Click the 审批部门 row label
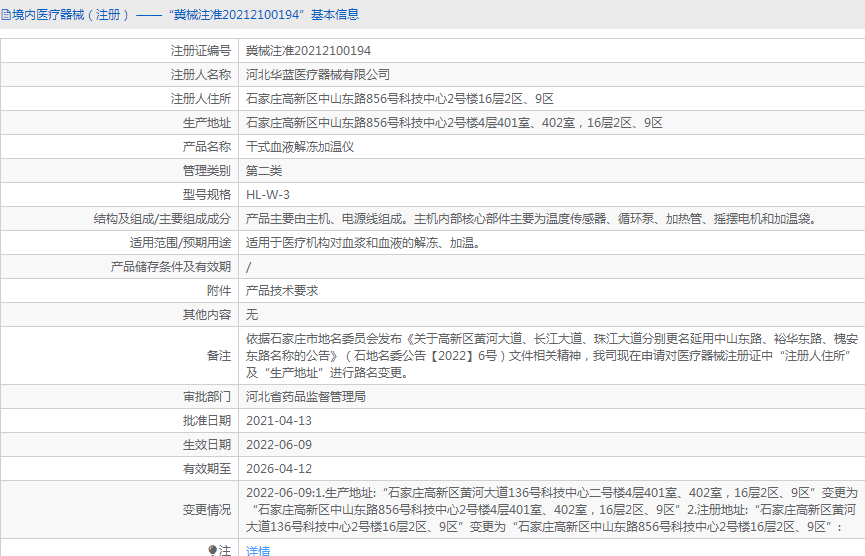This screenshot has height=556, width=865. (x=207, y=397)
